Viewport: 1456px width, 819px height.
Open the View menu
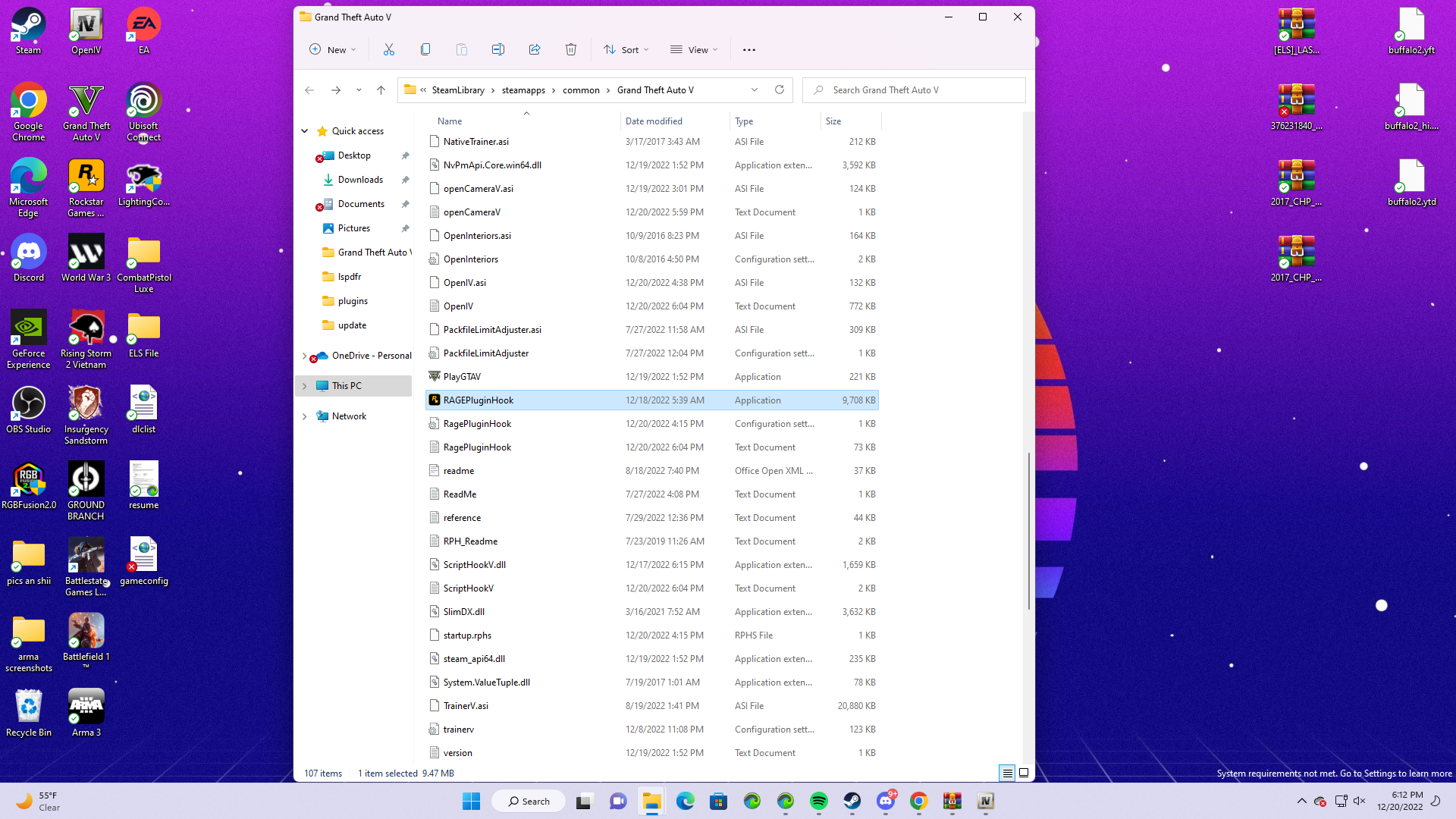click(x=694, y=50)
